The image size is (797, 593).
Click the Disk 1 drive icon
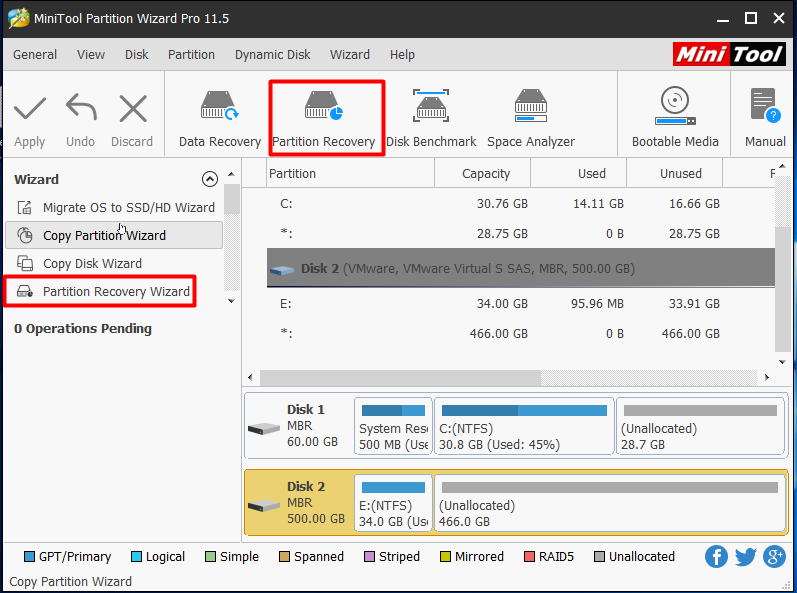pyautogui.click(x=263, y=429)
